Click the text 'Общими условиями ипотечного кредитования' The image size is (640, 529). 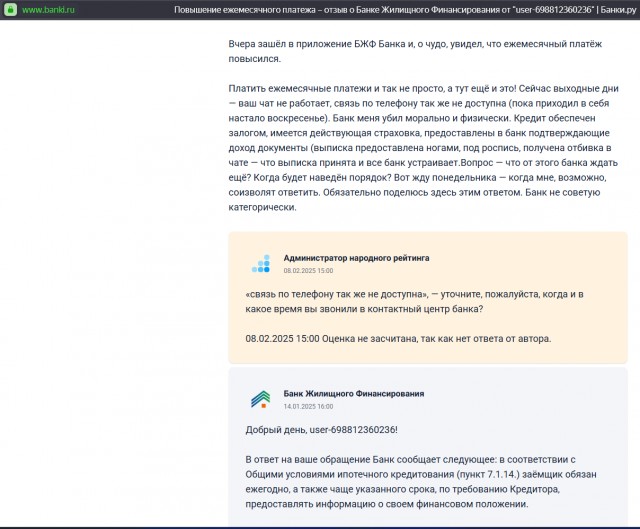point(350,474)
